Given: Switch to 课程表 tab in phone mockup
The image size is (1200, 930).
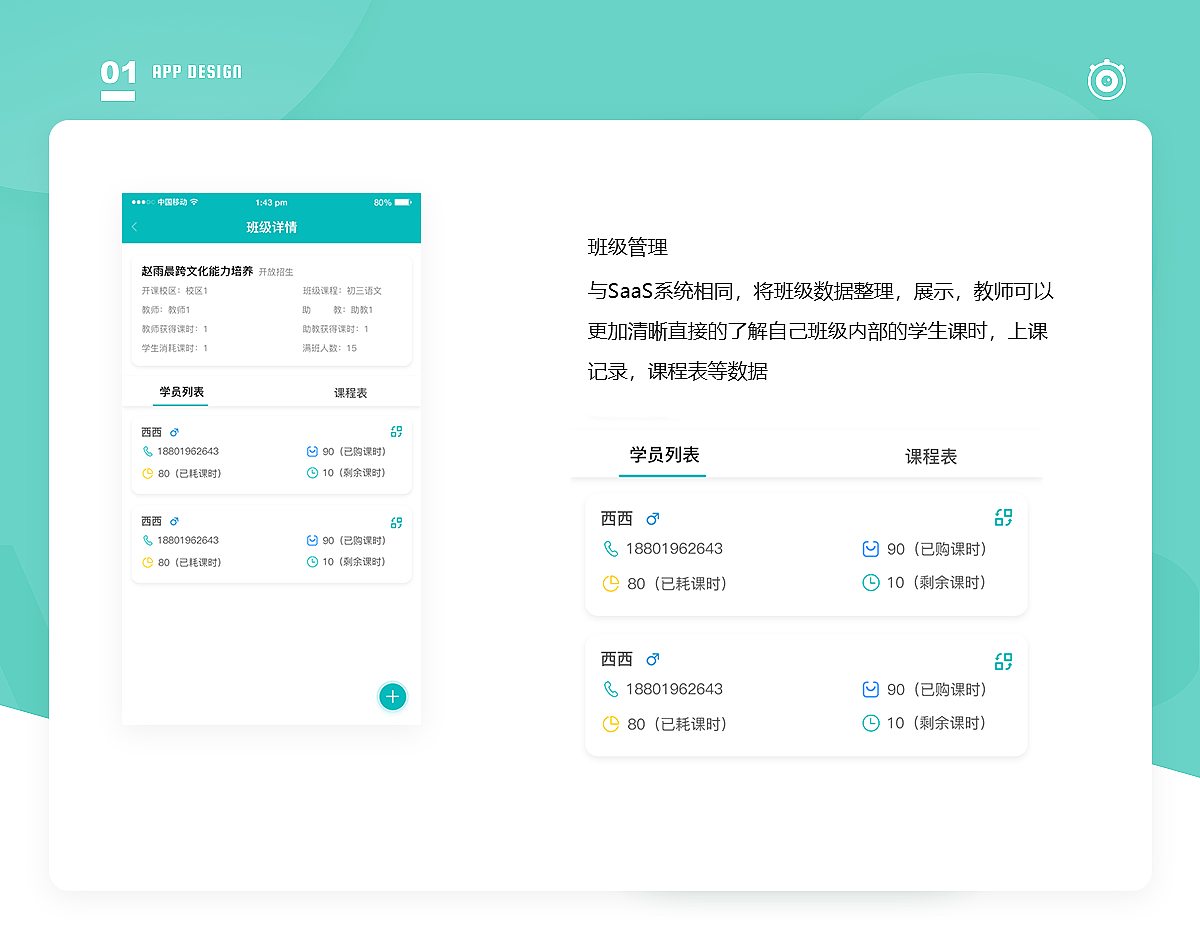Looking at the screenshot, I should pos(351,393).
